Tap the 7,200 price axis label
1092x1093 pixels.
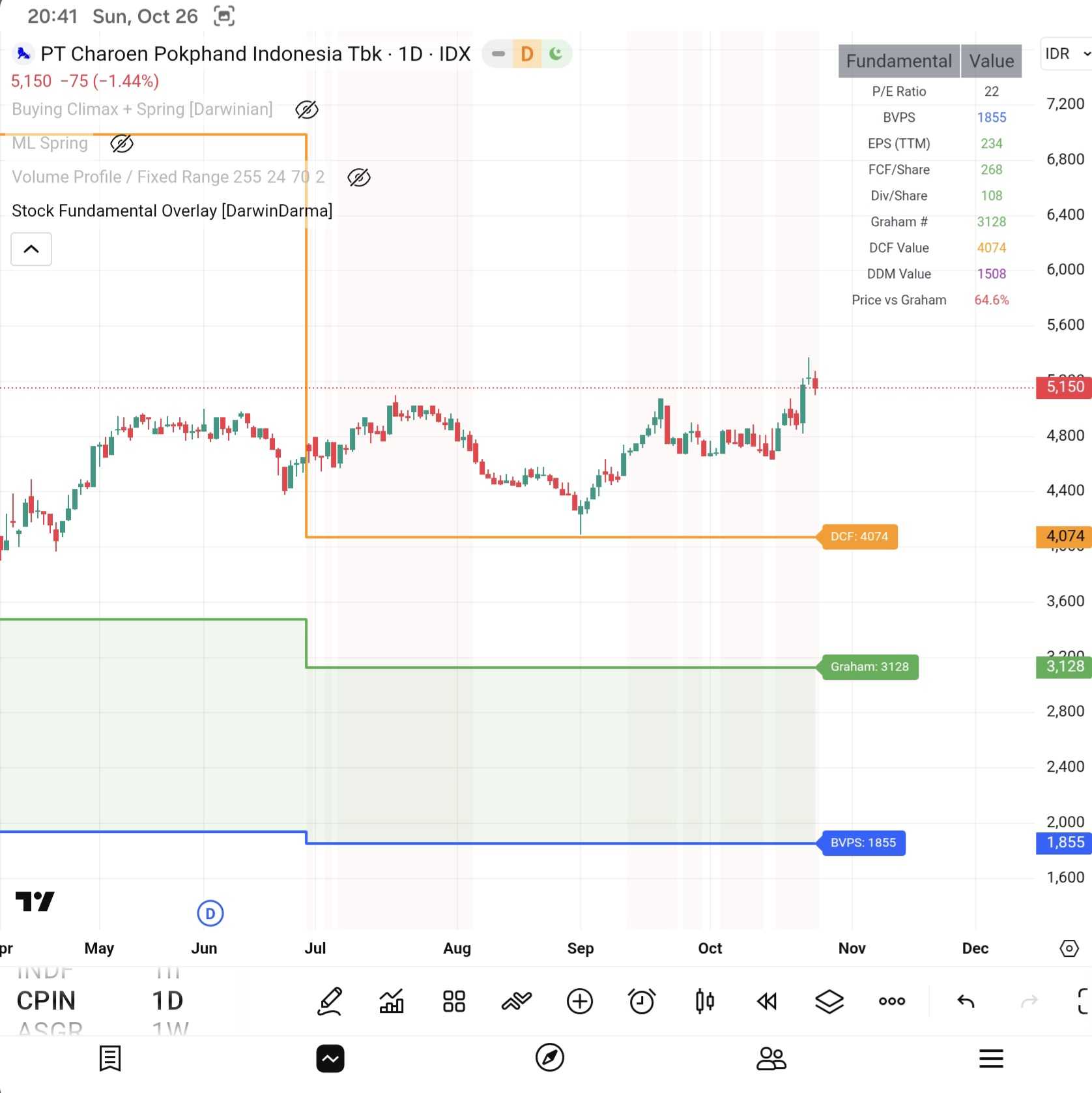point(1065,104)
